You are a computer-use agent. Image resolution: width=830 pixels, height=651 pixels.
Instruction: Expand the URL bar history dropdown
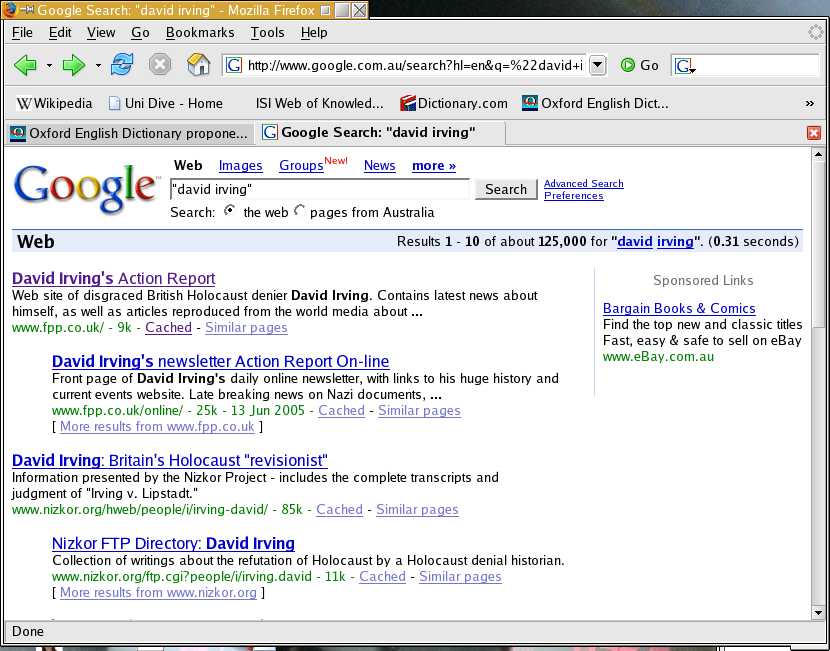[598, 65]
